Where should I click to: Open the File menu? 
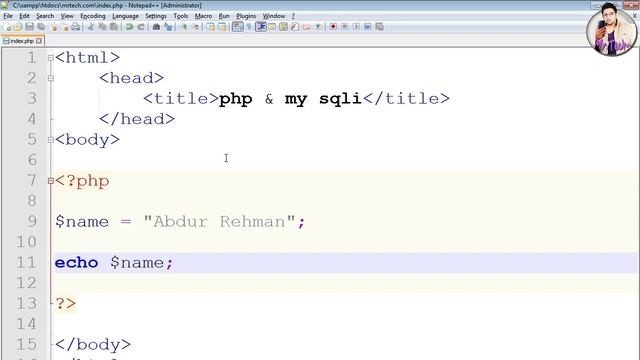point(8,16)
